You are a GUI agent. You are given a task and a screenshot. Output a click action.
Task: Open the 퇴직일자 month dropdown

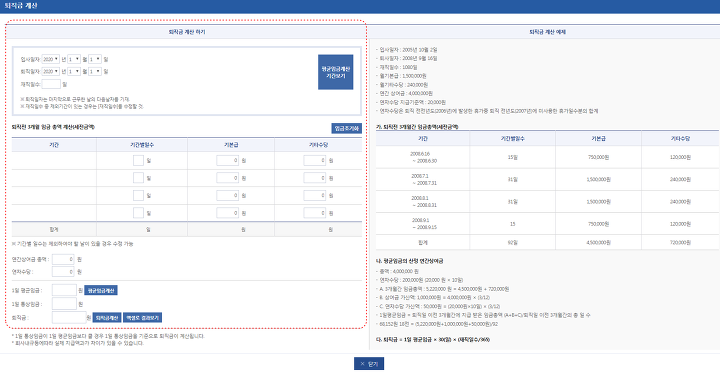pos(74,71)
